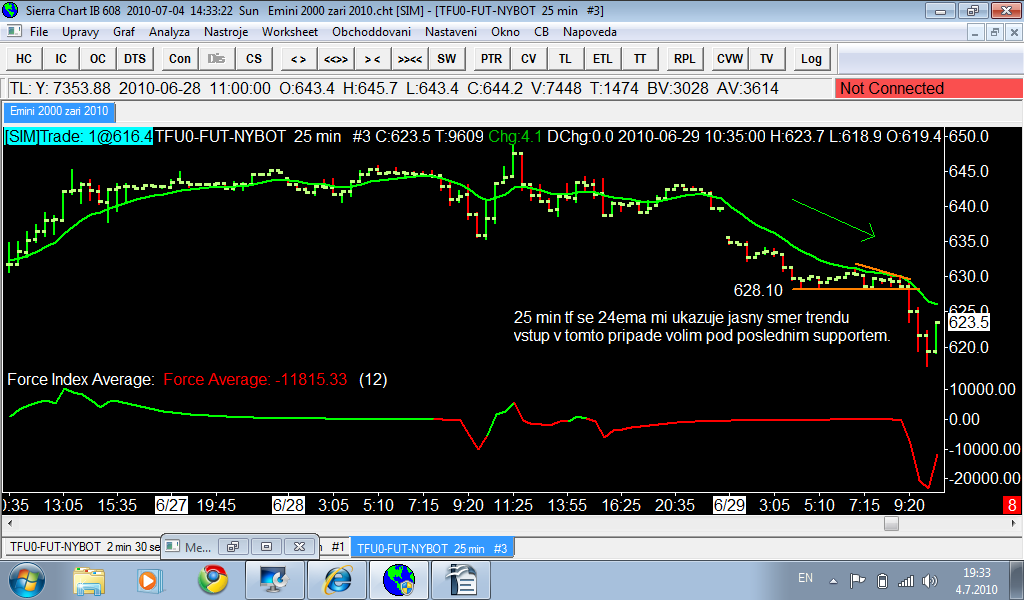Open the Graf menu
1024x600 pixels.
(x=123, y=32)
